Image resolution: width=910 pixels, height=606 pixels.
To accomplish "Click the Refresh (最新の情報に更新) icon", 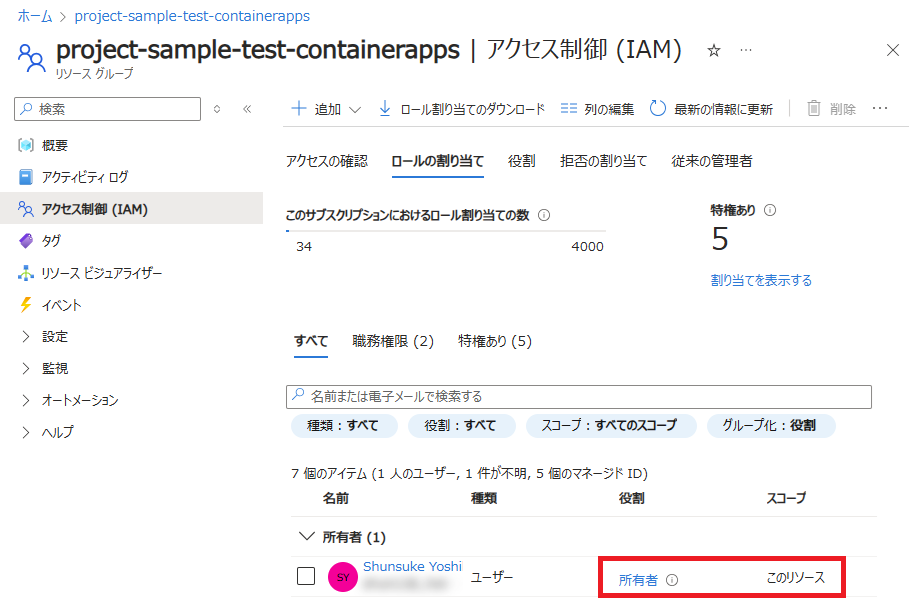I will tap(658, 109).
